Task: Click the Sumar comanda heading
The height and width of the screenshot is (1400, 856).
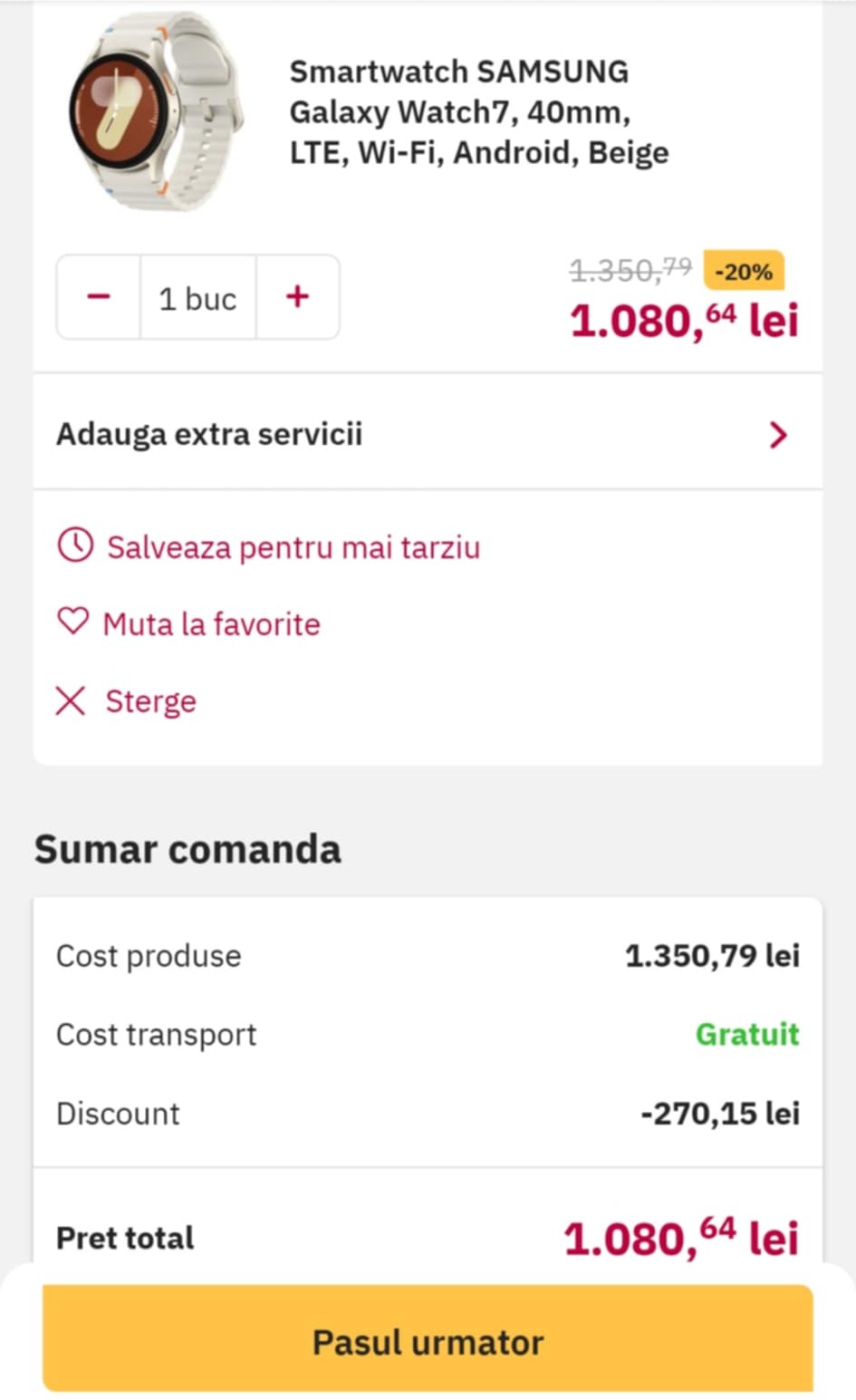Action: click(x=188, y=849)
